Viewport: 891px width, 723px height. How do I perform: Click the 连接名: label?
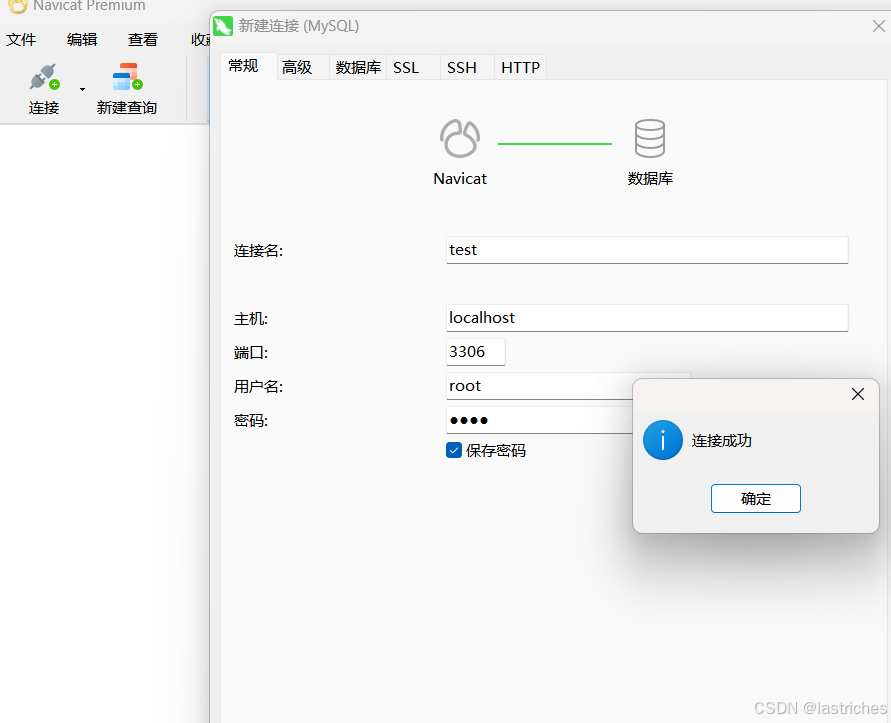259,251
